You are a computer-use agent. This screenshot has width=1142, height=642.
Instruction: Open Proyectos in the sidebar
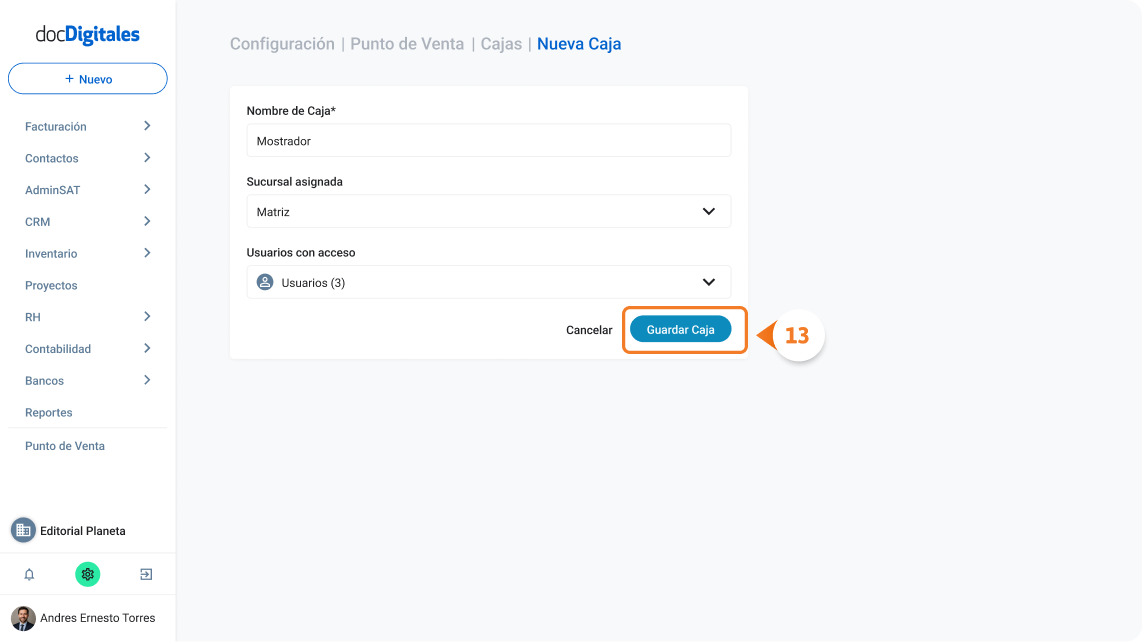point(51,285)
